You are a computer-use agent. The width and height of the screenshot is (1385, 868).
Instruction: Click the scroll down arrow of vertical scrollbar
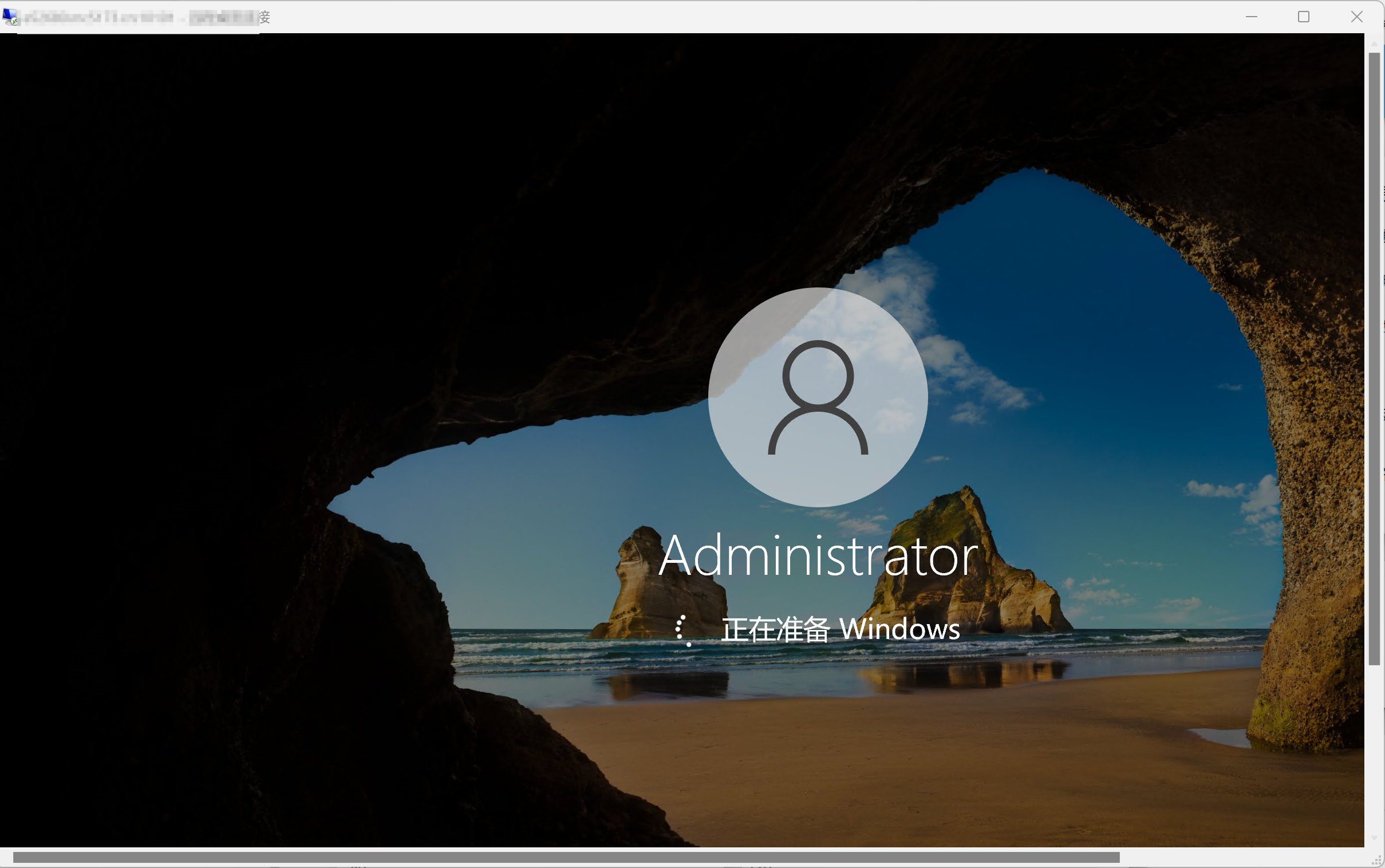tap(1374, 839)
